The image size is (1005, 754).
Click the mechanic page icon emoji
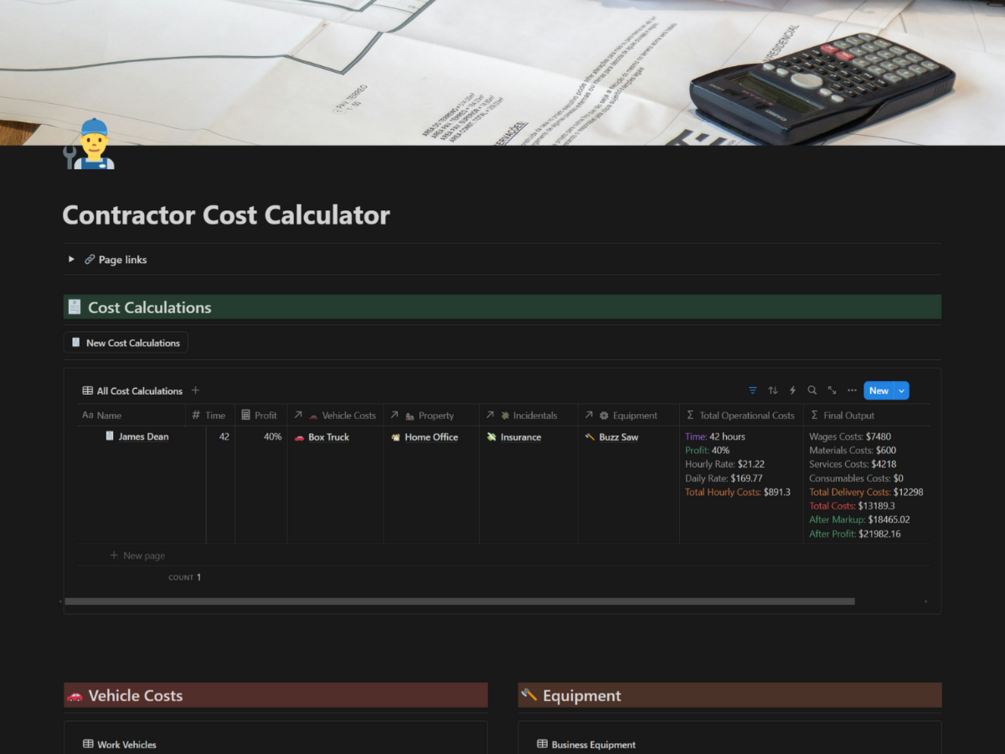89,144
